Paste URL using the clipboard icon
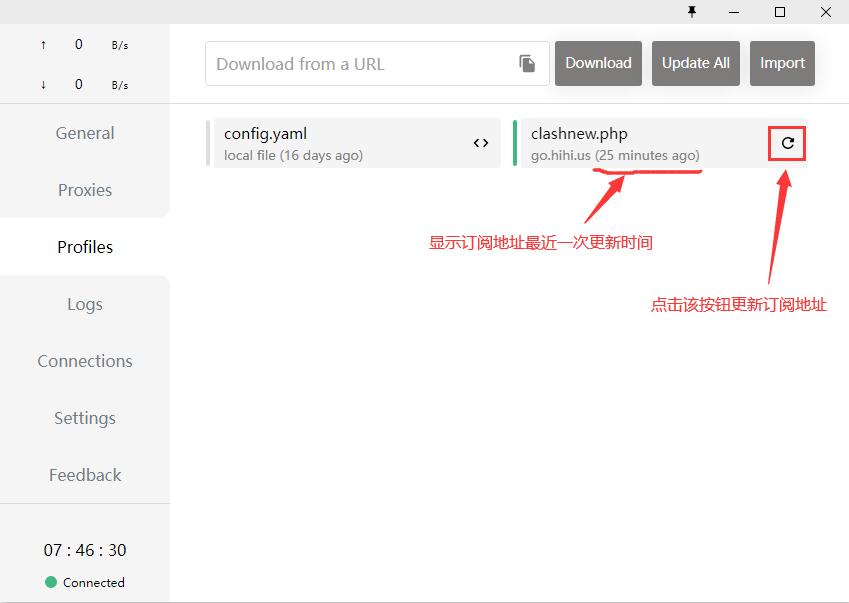This screenshot has height=603, width=849. pos(527,63)
